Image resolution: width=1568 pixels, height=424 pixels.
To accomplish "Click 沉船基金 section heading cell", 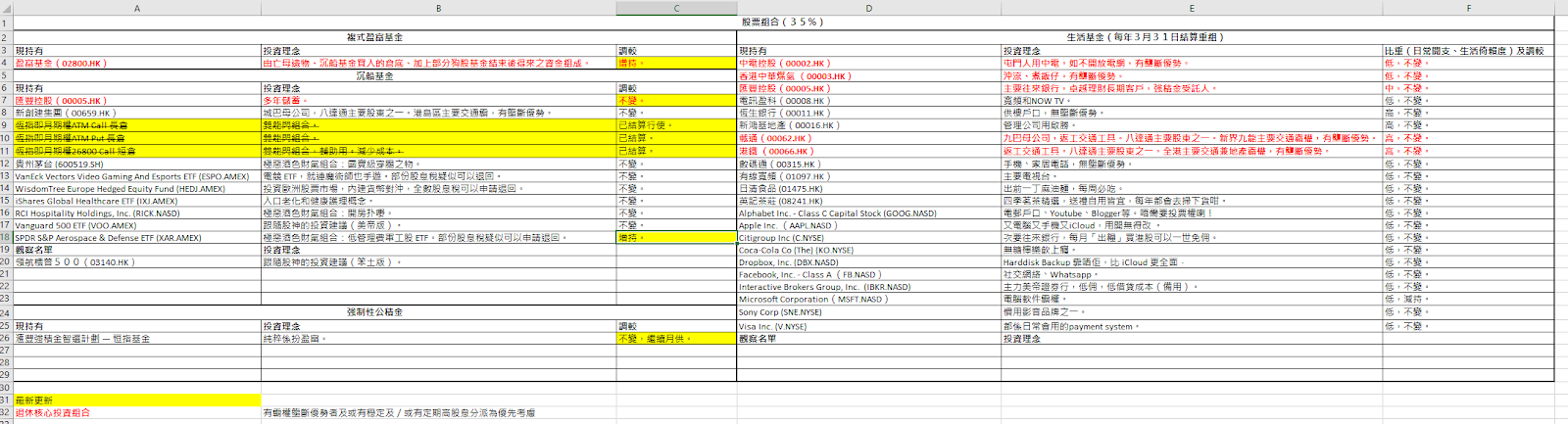I will (x=375, y=75).
